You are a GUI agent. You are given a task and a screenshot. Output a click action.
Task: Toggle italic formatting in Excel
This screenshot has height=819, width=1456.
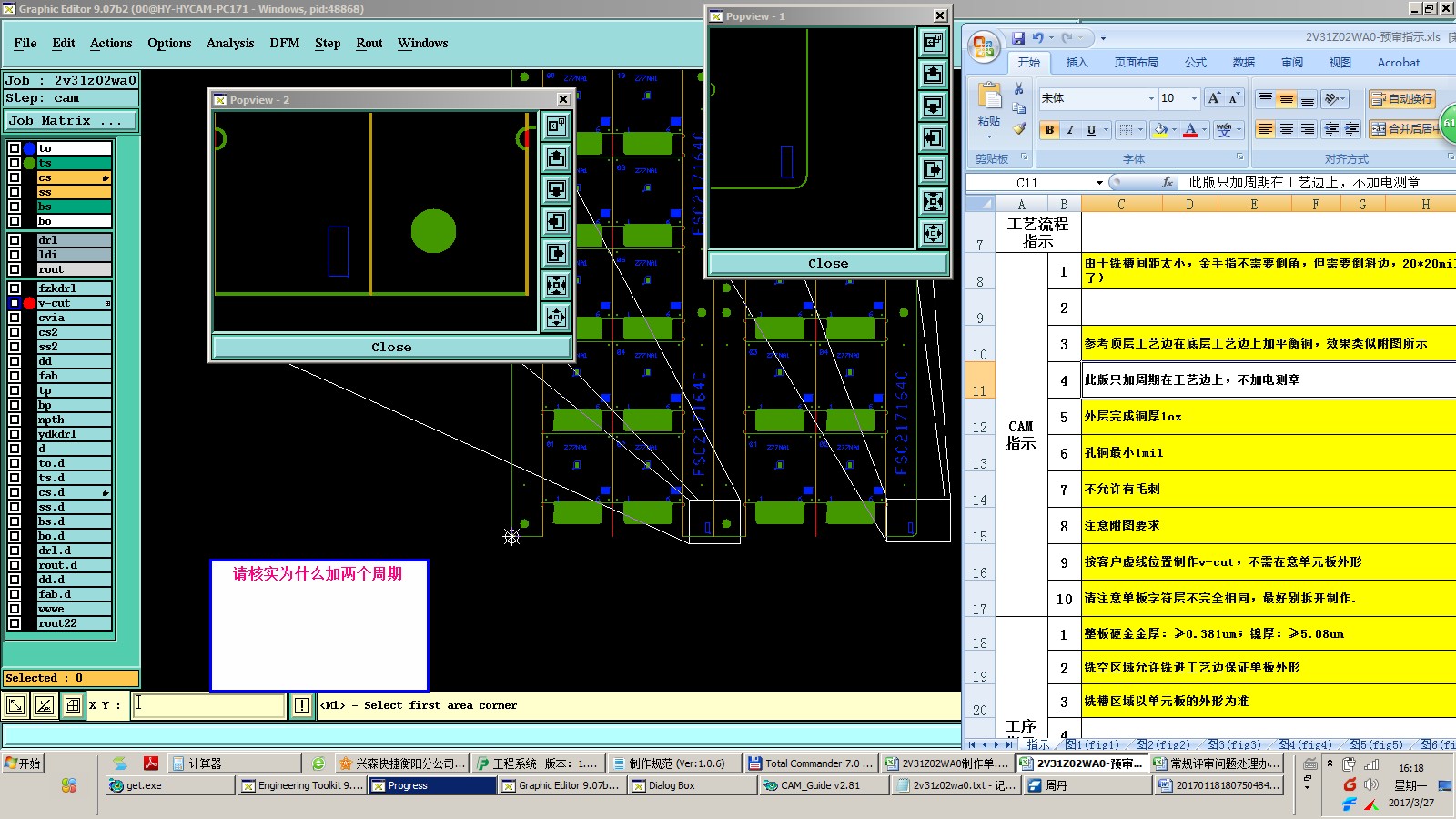coord(1070,130)
